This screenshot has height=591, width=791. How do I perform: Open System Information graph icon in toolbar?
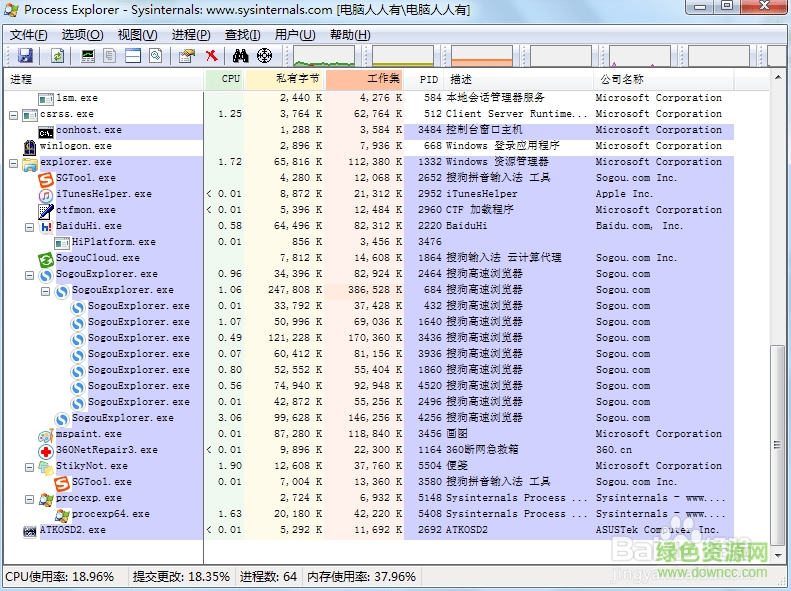[88, 56]
